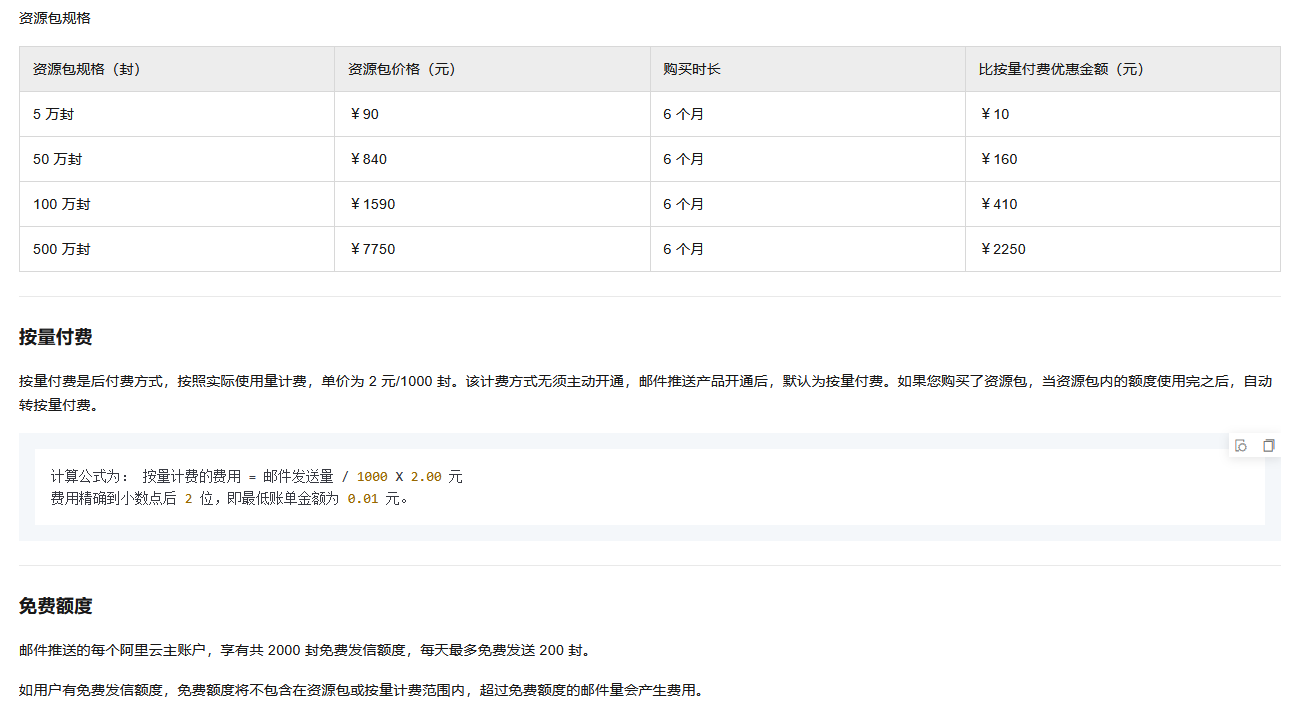Click the paragraph mentioning 2000 封免费发信额度
The width and height of the screenshot is (1298, 709).
click(304, 651)
